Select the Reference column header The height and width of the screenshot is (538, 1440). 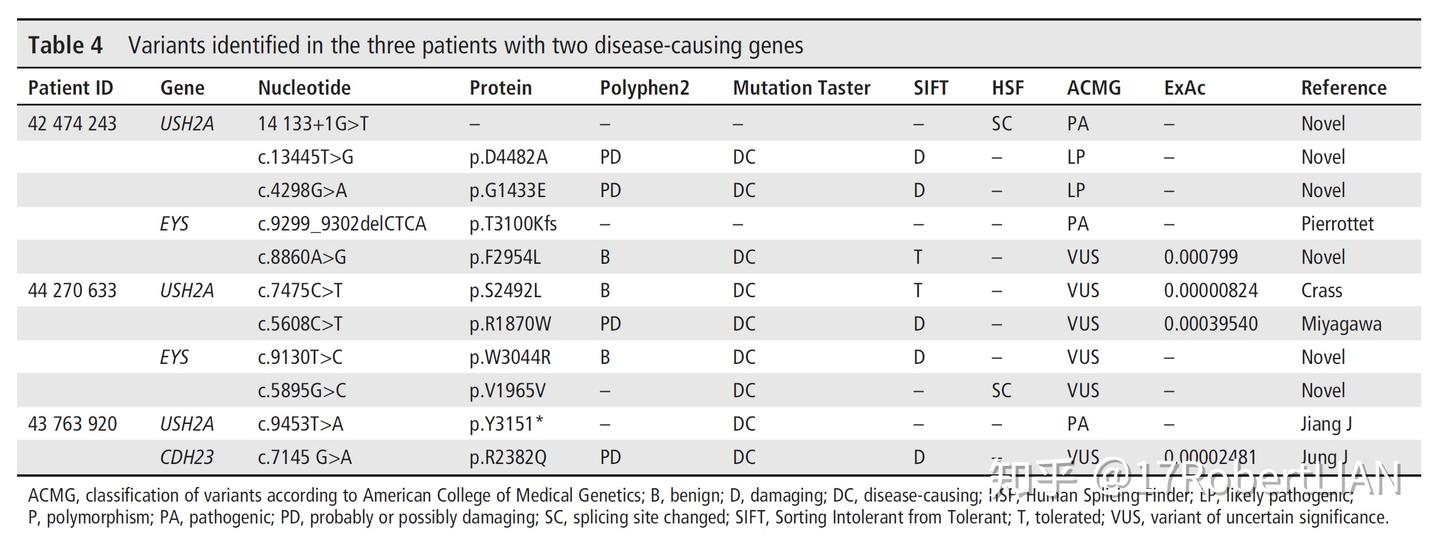tap(1343, 88)
